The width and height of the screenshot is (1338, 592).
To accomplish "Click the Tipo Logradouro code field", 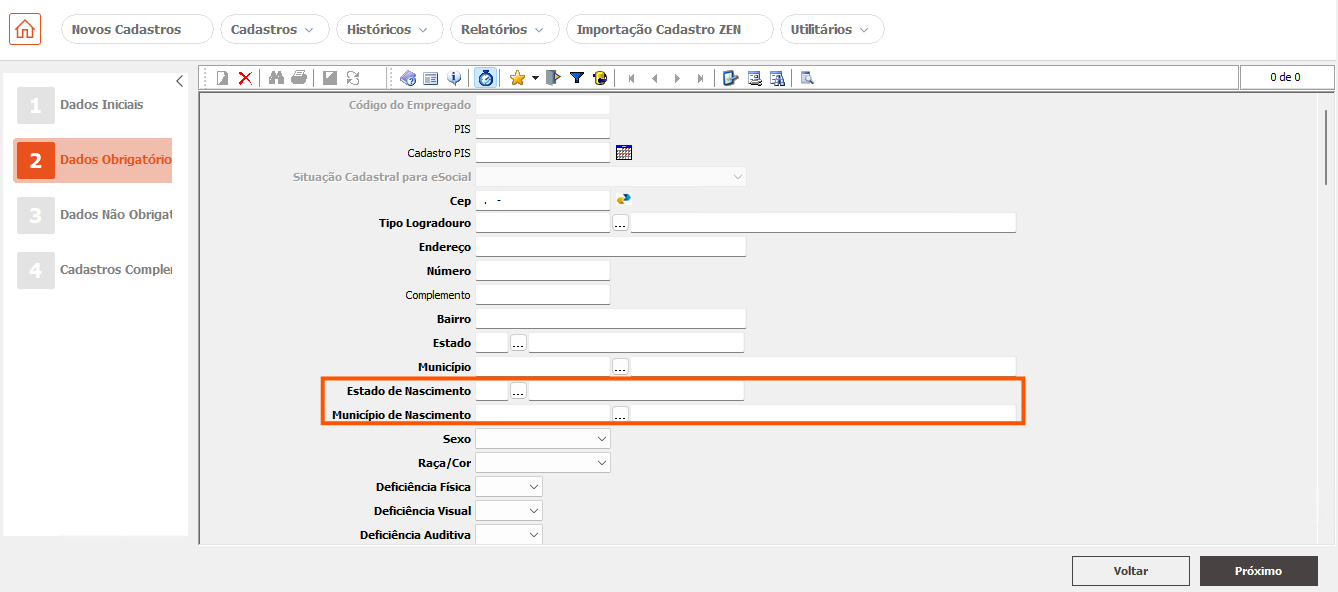I will [x=543, y=223].
